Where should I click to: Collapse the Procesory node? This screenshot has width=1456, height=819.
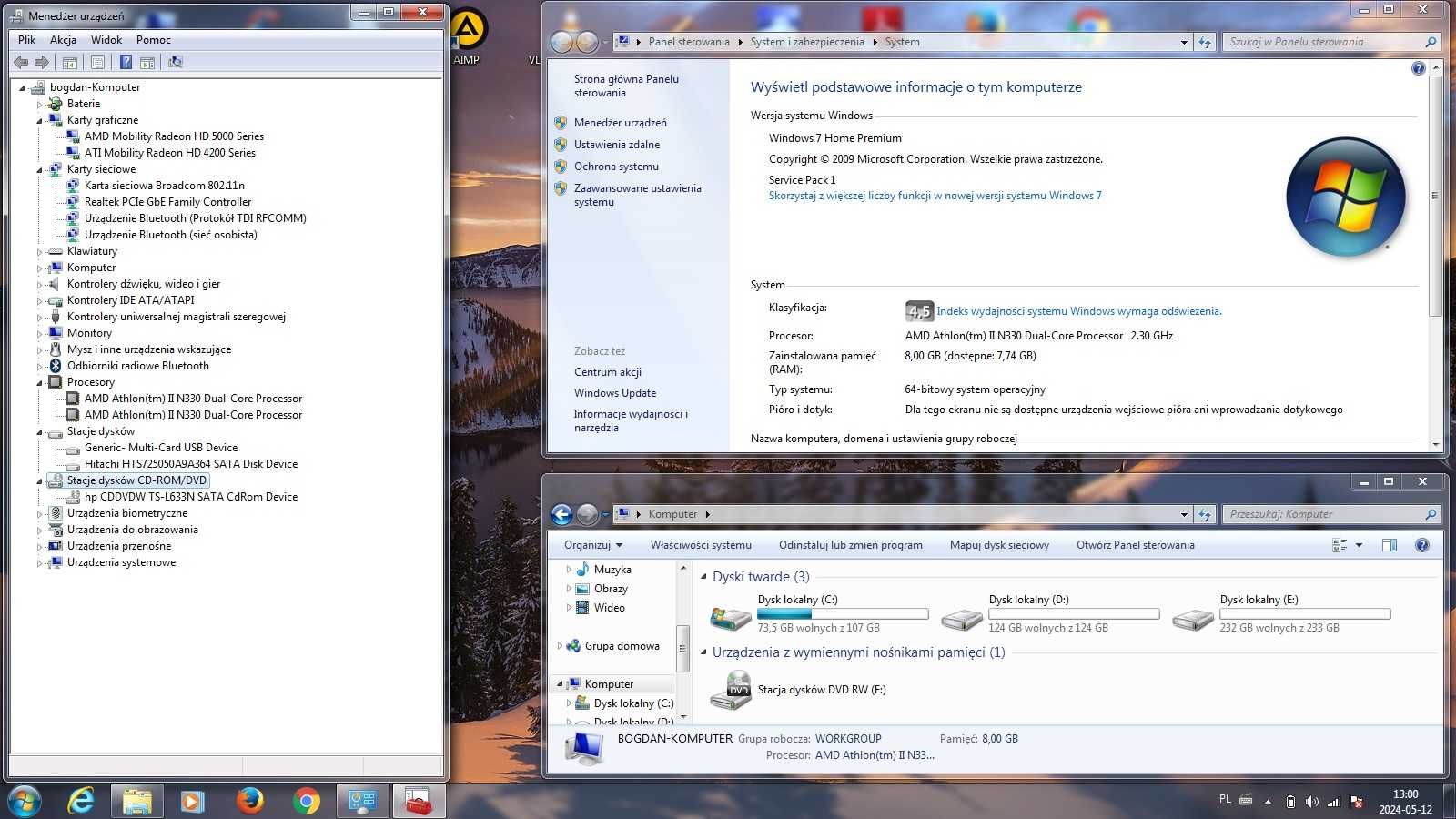(39, 382)
